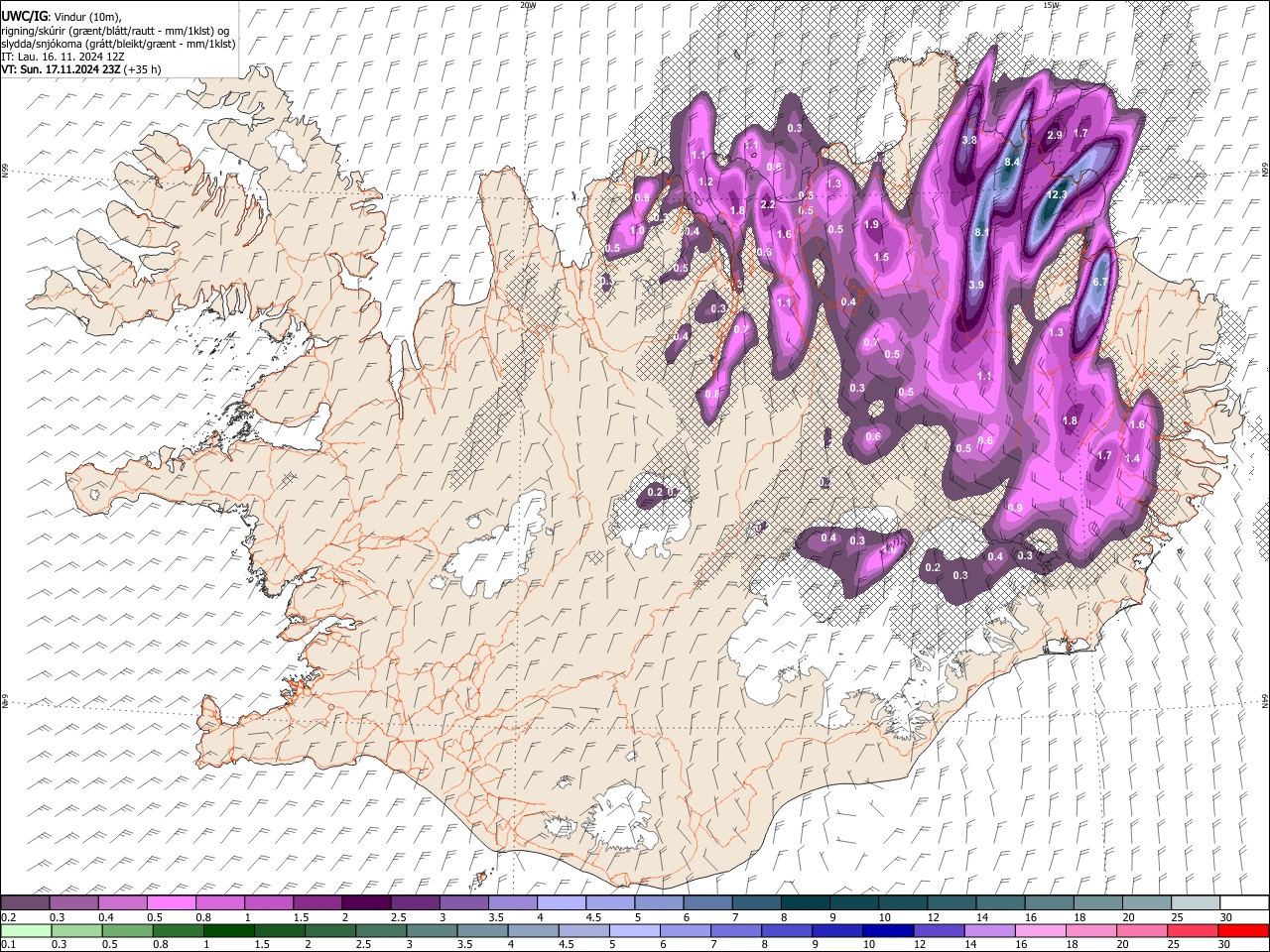1270x952 pixels.
Task: Select the darkest green 1 swatch in the rain legend
Action: pos(228,930)
